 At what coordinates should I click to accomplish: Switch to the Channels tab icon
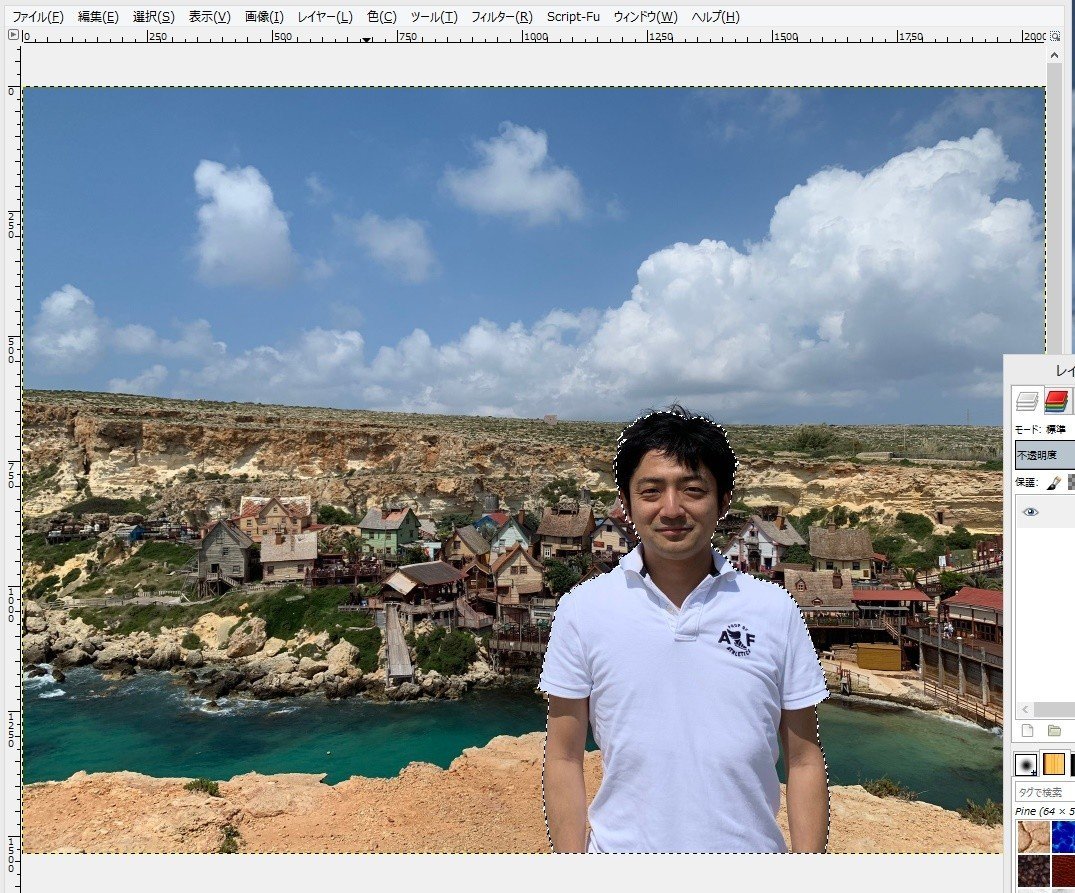[x=1056, y=401]
